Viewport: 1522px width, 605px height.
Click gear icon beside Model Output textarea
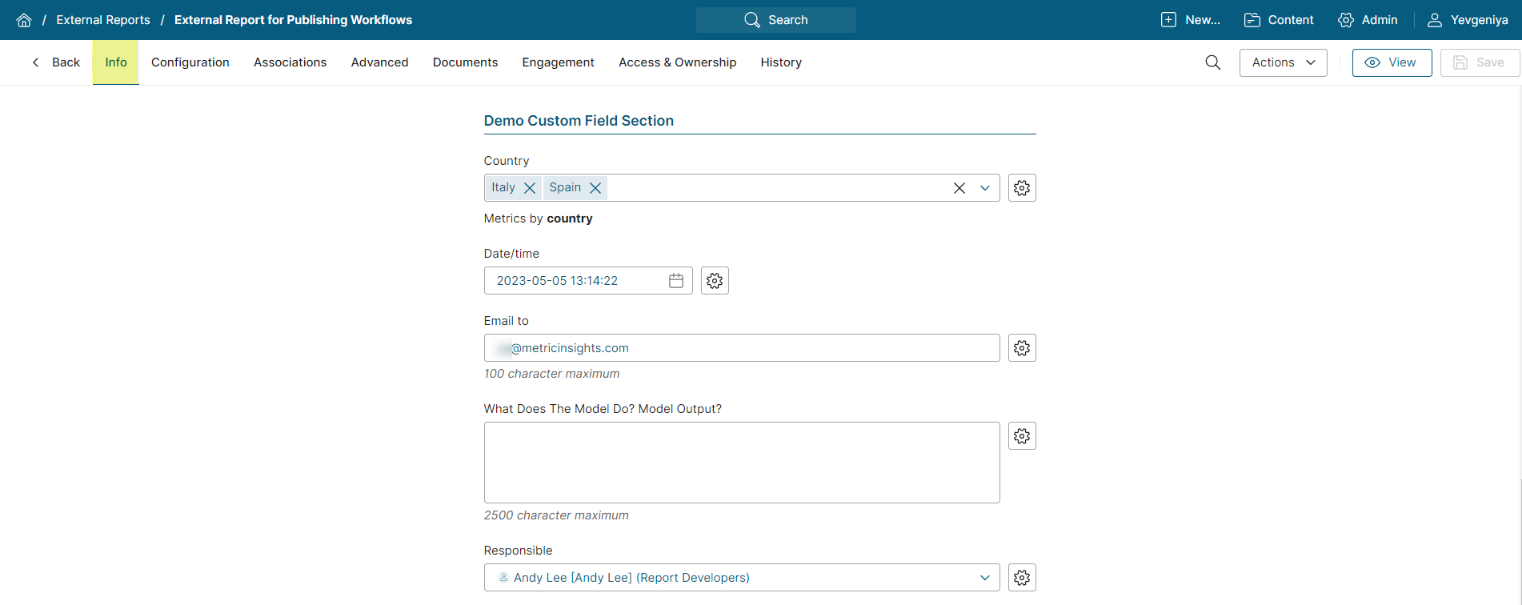pyautogui.click(x=1021, y=436)
